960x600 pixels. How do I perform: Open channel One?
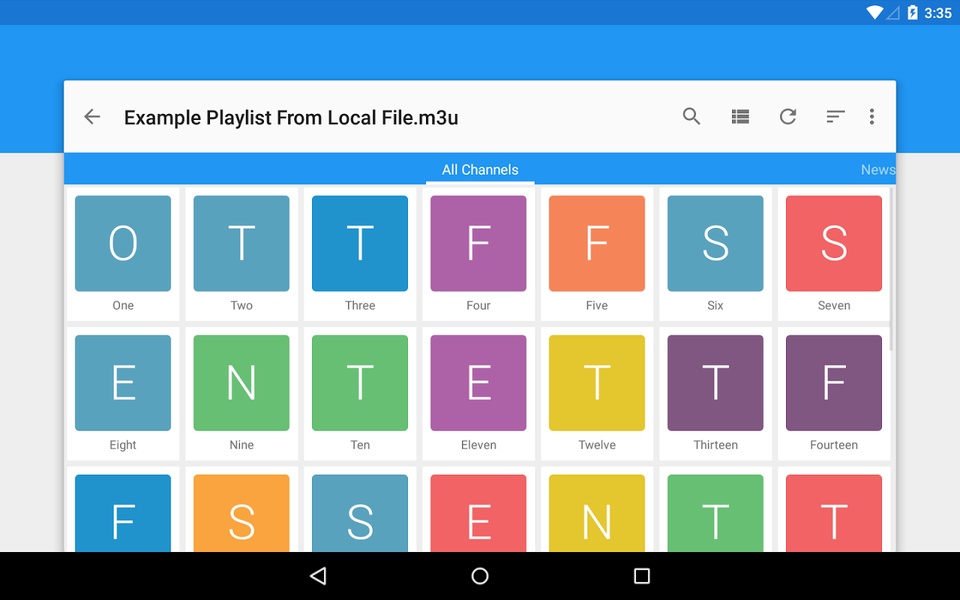click(x=122, y=253)
